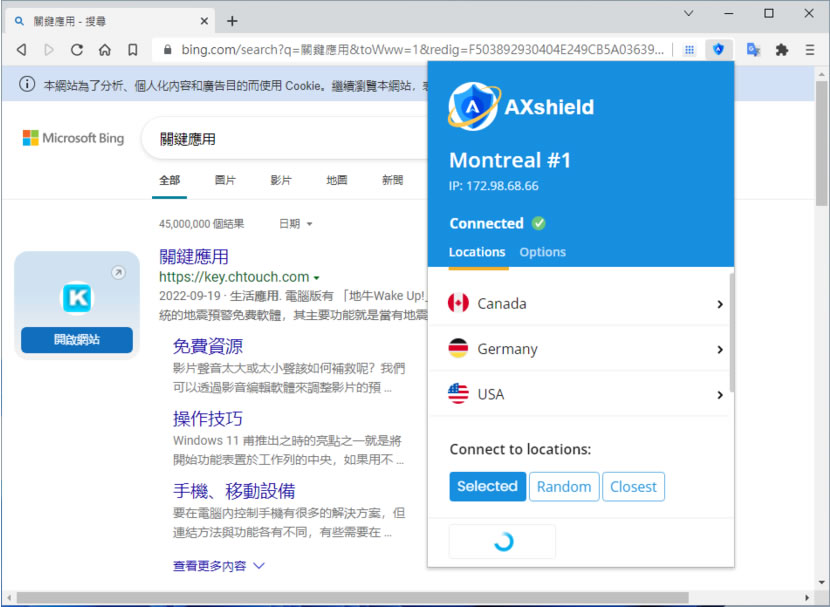Image resolution: width=830 pixels, height=607 pixels.
Task: Choose Closest connection mode
Action: pos(633,486)
